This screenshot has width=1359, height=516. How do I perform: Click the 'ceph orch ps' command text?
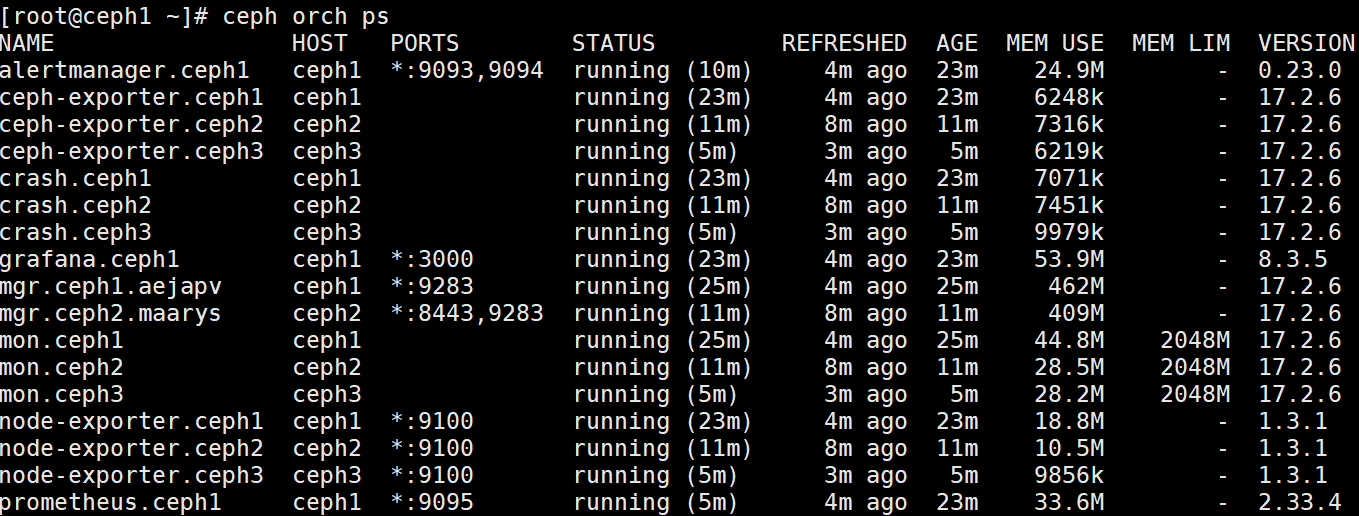[x=306, y=17]
